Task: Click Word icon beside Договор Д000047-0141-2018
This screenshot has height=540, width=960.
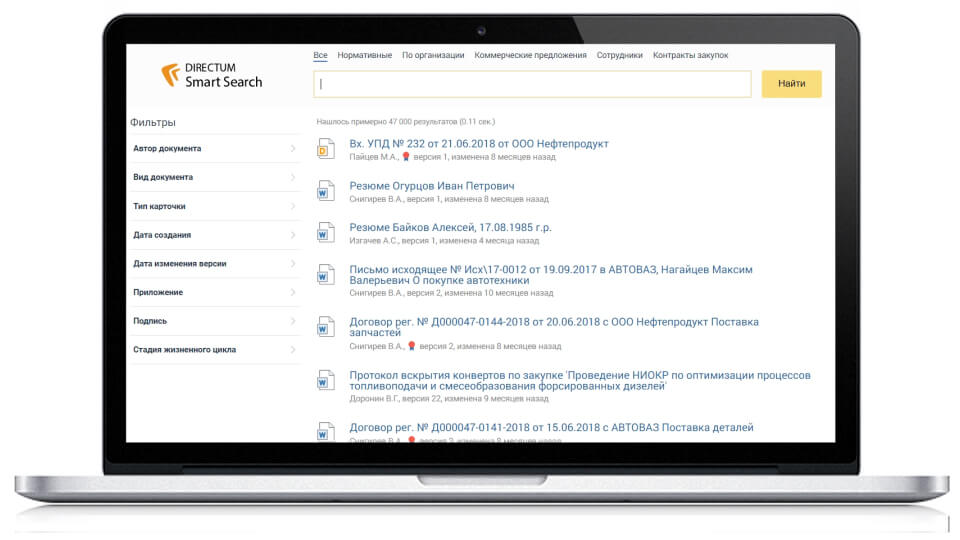Action: click(325, 432)
